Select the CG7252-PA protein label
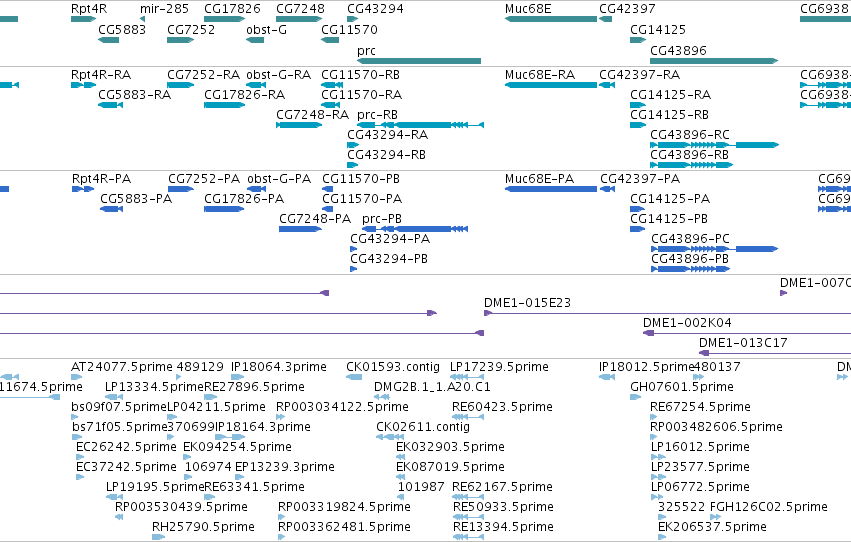 [204, 179]
